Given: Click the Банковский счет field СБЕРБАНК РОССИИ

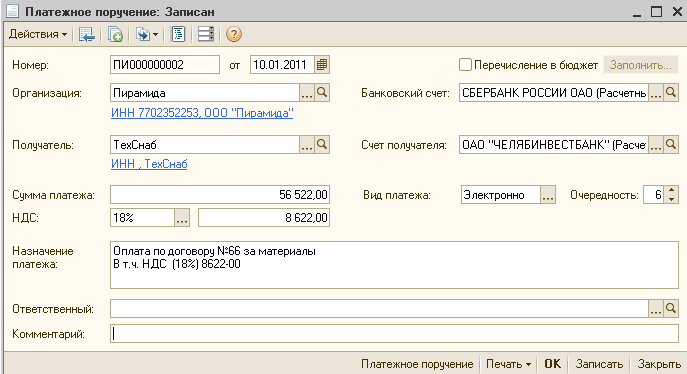Looking at the screenshot, I should 554,93.
